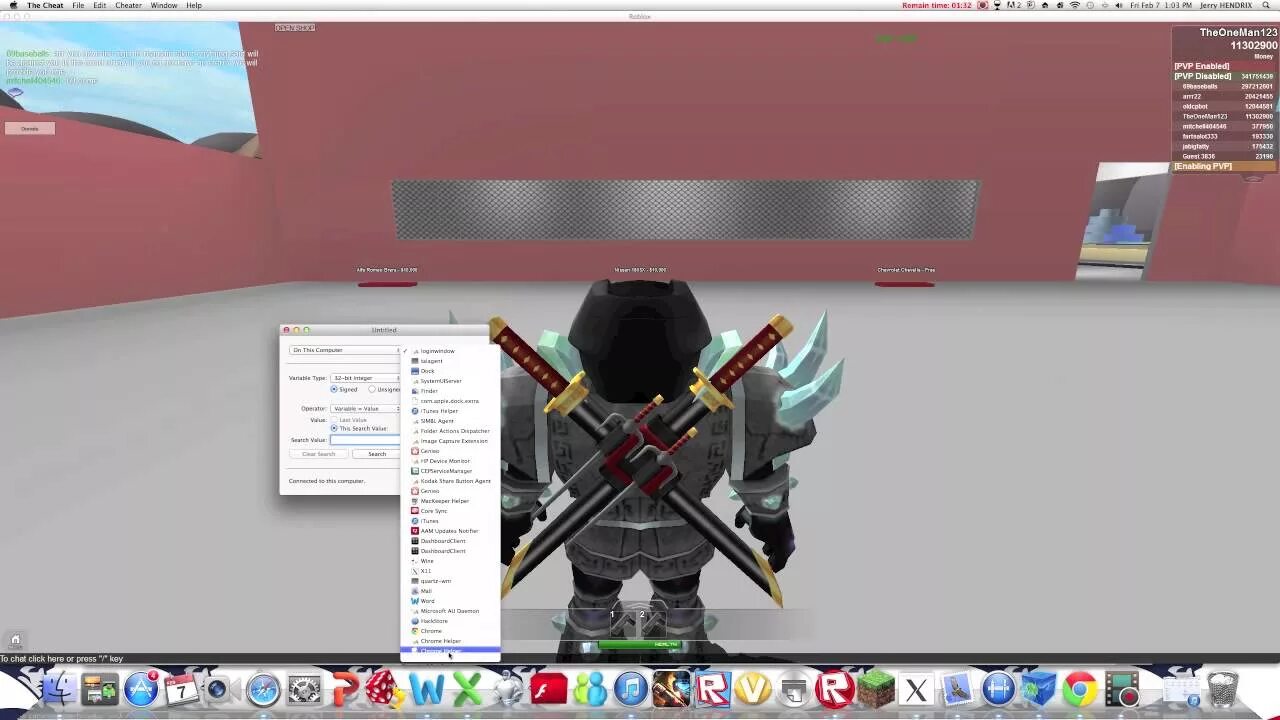Open the Window menu
Viewport: 1280px width, 720px height.
click(x=164, y=5)
